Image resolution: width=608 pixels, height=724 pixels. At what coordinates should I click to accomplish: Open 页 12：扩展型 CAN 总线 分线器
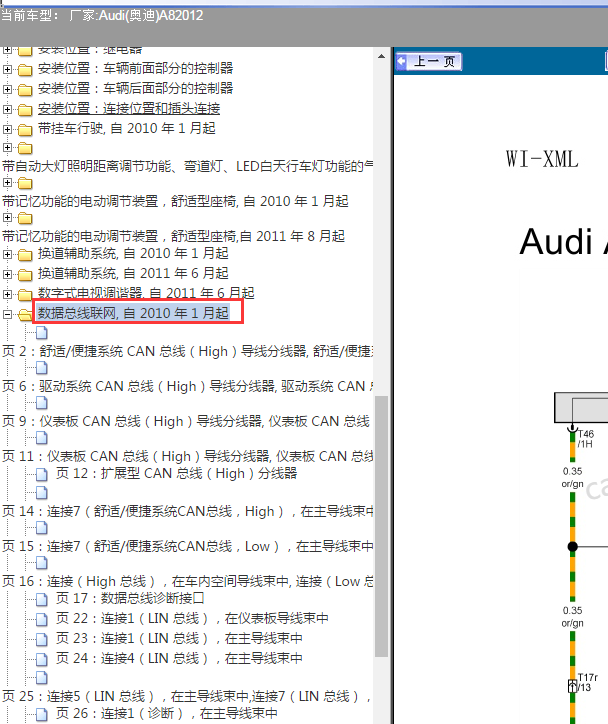(x=176, y=474)
